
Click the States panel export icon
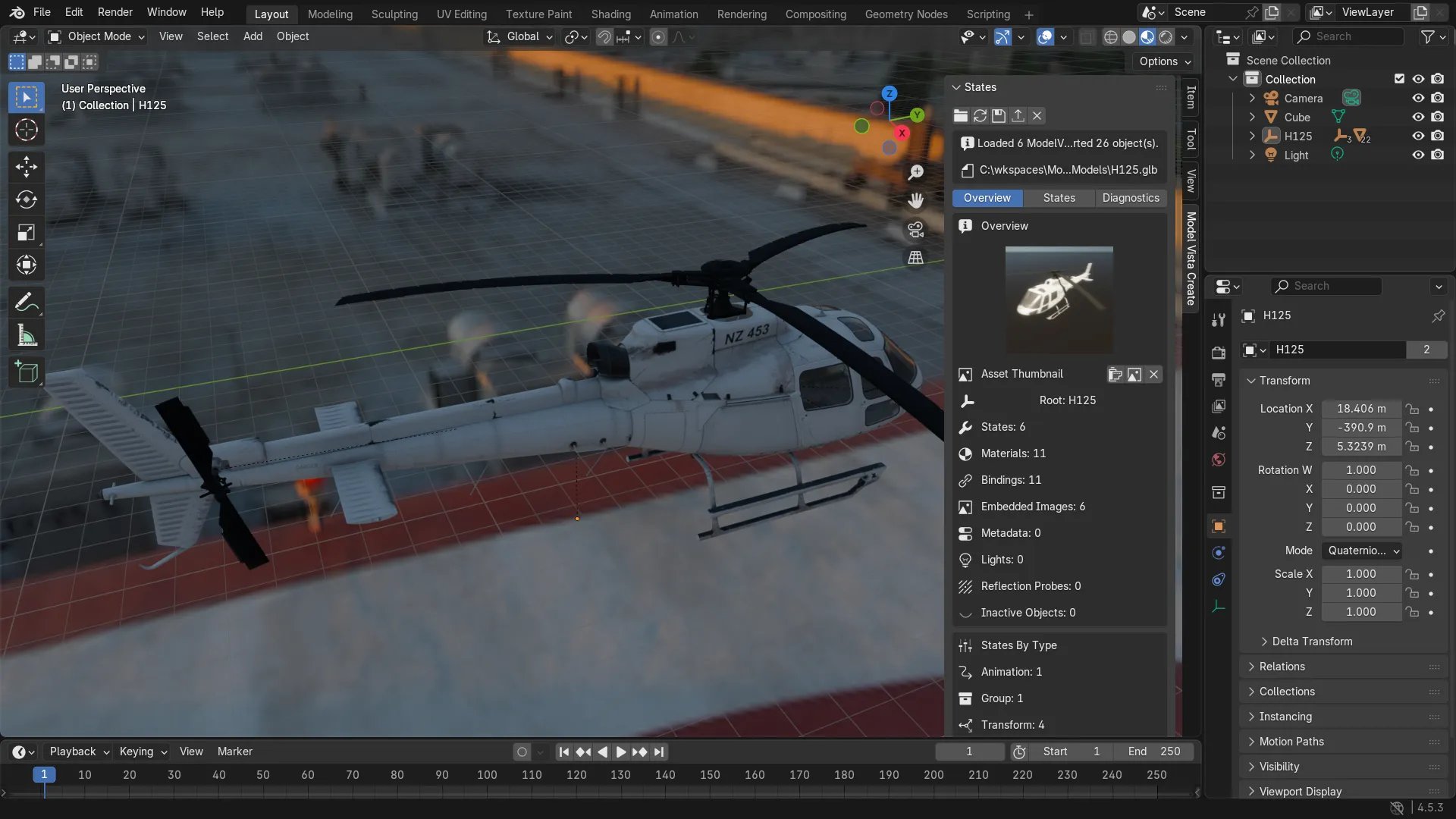[1018, 115]
